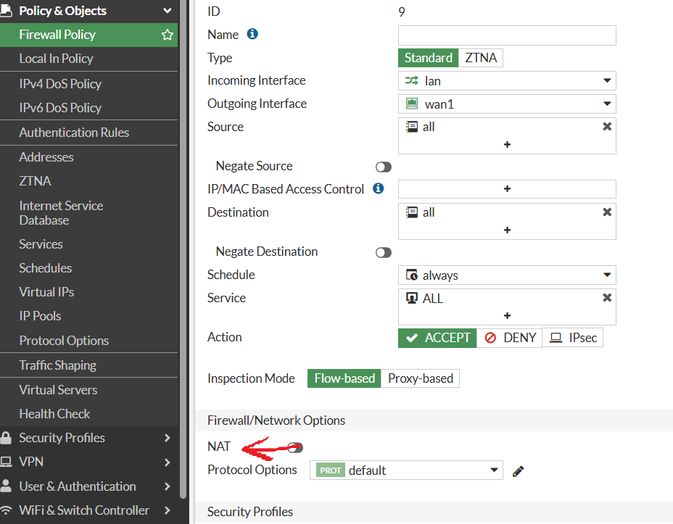
Task: Add an IP/MAC Based Access Control entry
Action: pyautogui.click(x=507, y=189)
